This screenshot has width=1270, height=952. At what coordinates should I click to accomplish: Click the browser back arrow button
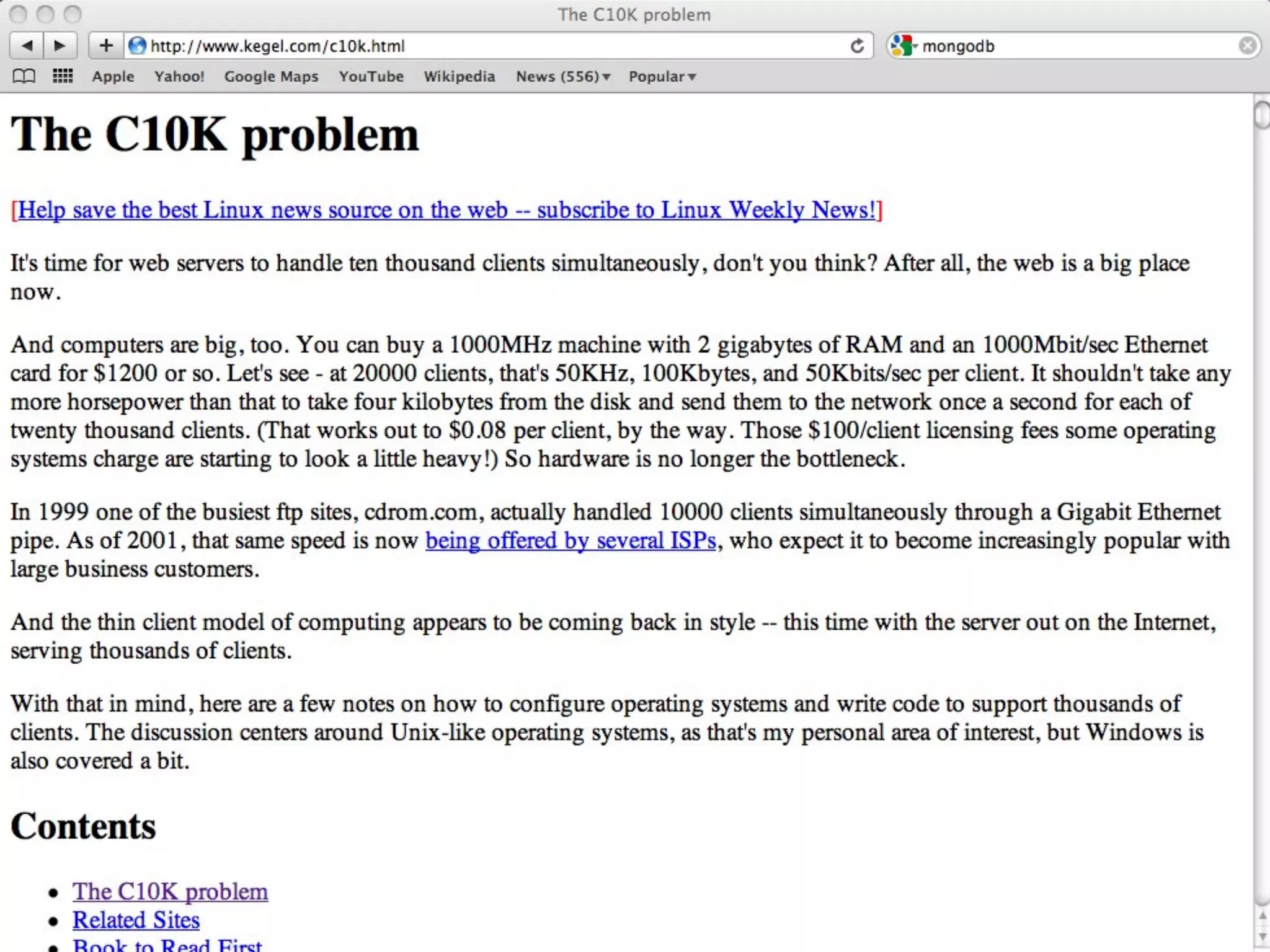tap(27, 46)
